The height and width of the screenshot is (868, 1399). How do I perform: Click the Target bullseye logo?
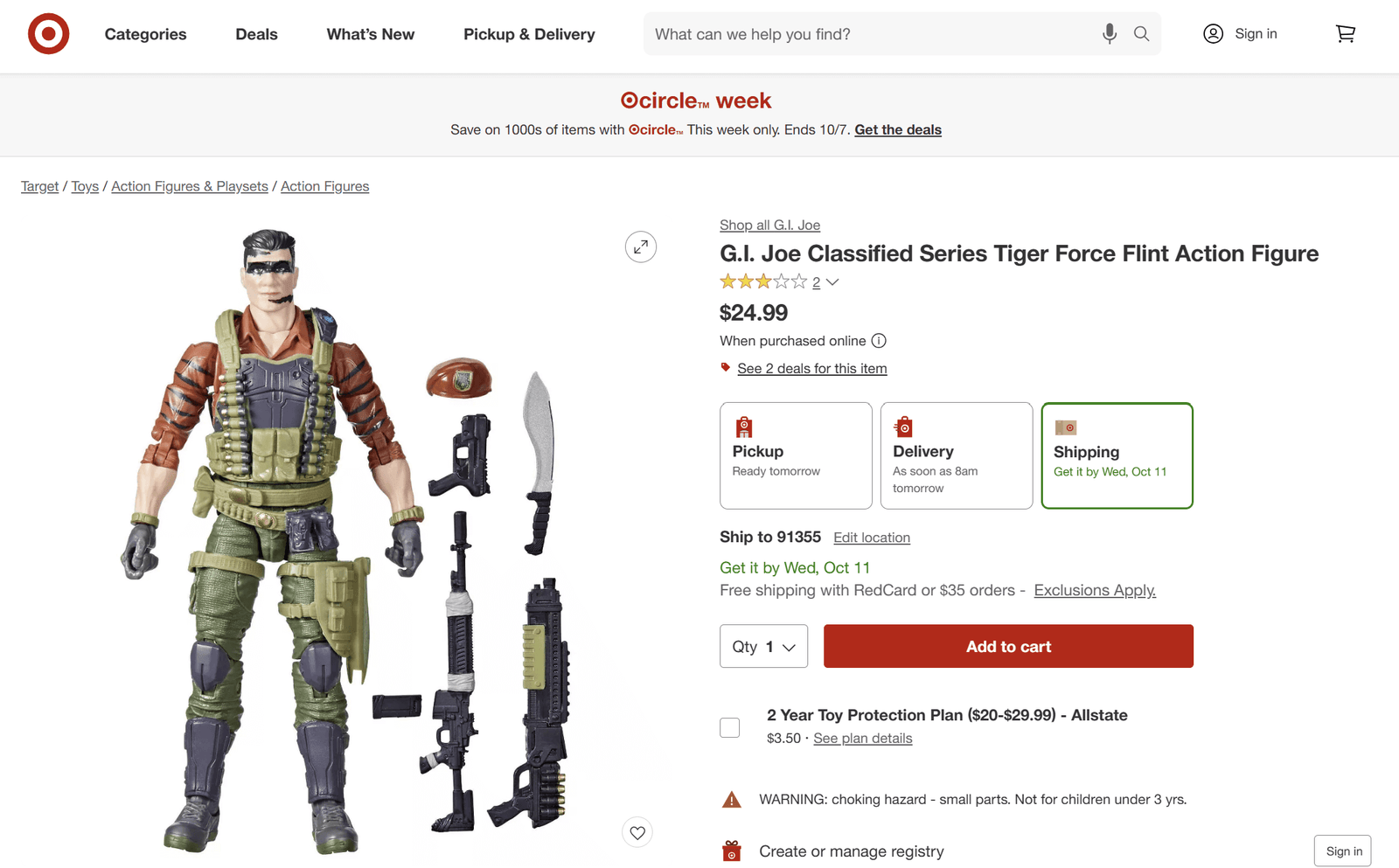[x=48, y=33]
